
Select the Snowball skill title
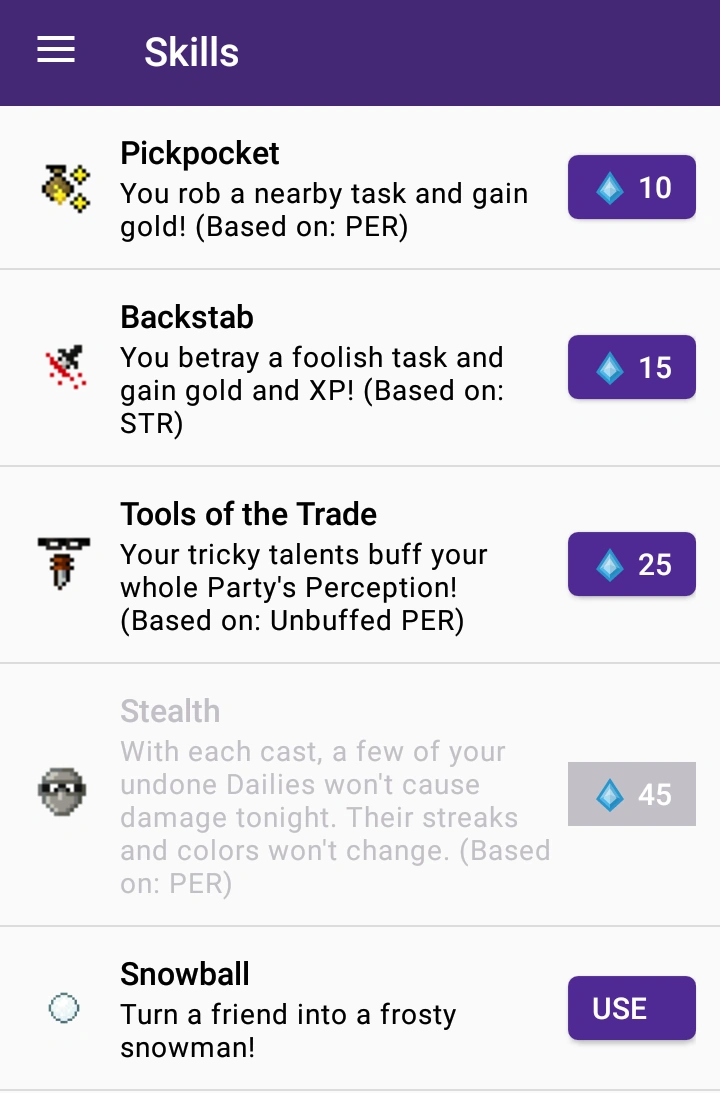185,973
